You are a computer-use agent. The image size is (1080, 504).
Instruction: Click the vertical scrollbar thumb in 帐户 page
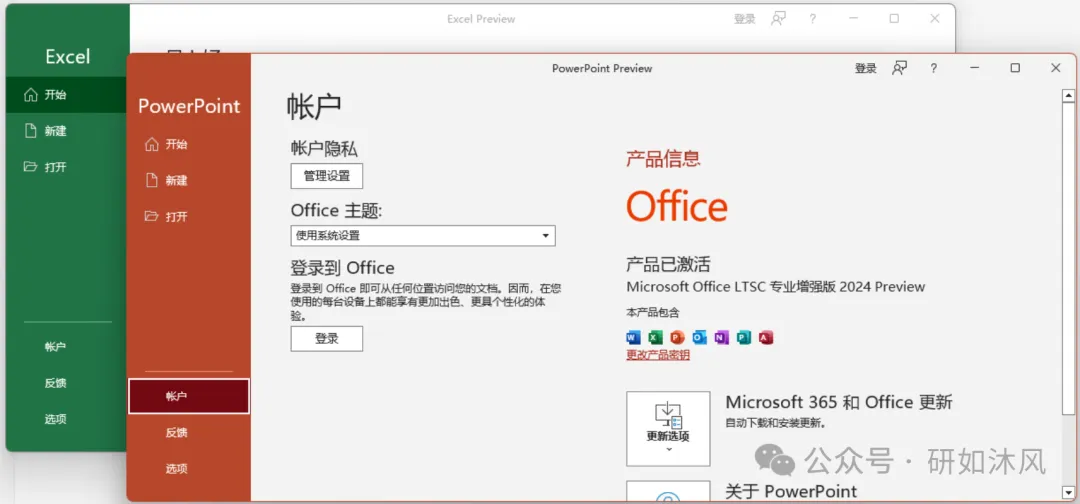1068,260
